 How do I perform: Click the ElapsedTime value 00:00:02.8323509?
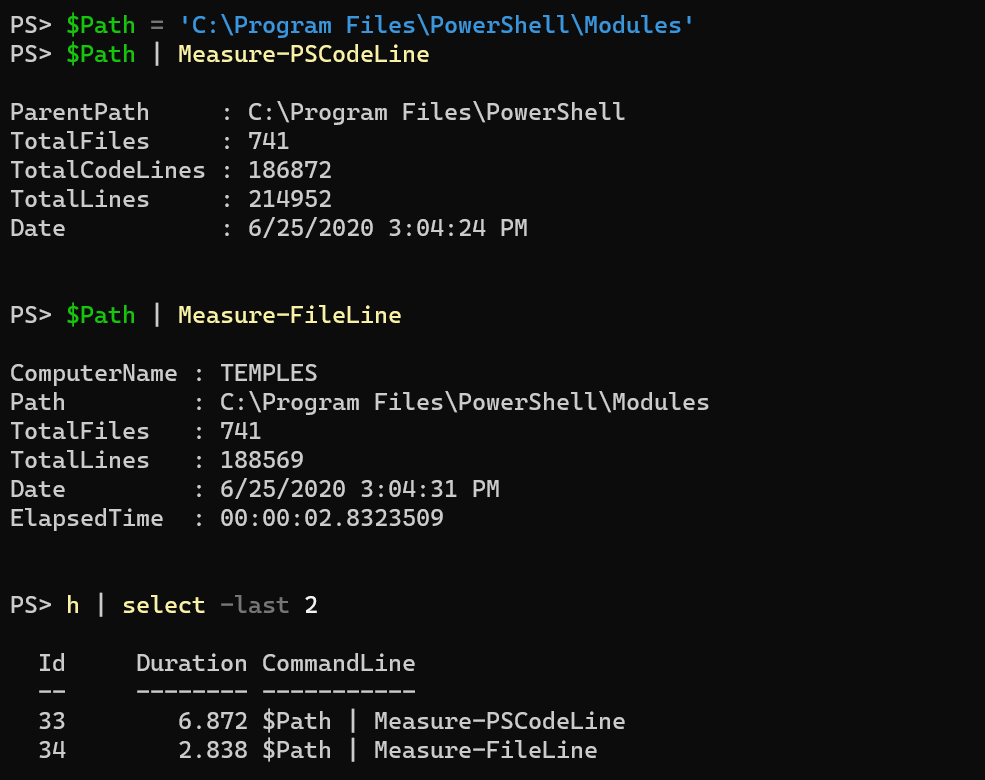click(331, 519)
